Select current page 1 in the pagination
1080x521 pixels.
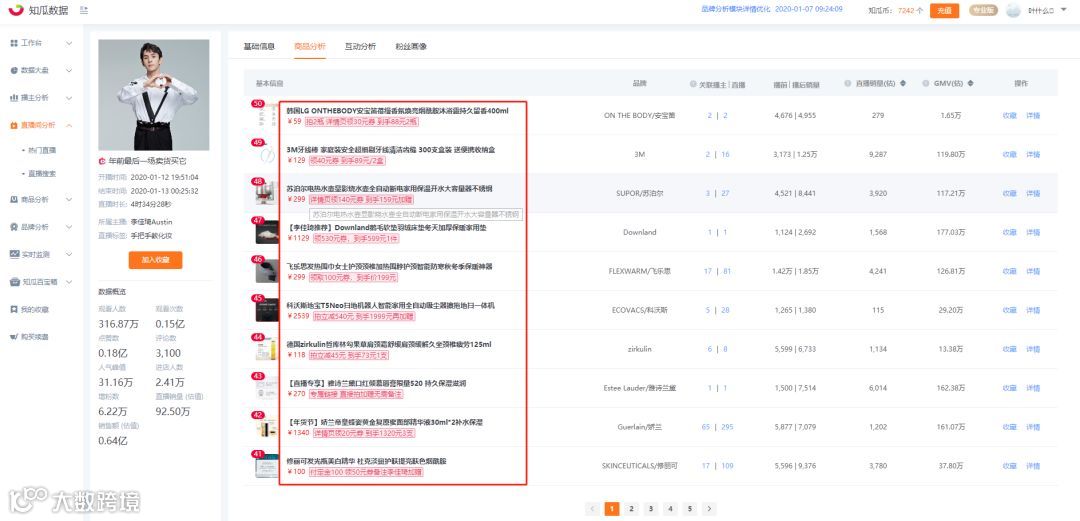[x=612, y=509]
